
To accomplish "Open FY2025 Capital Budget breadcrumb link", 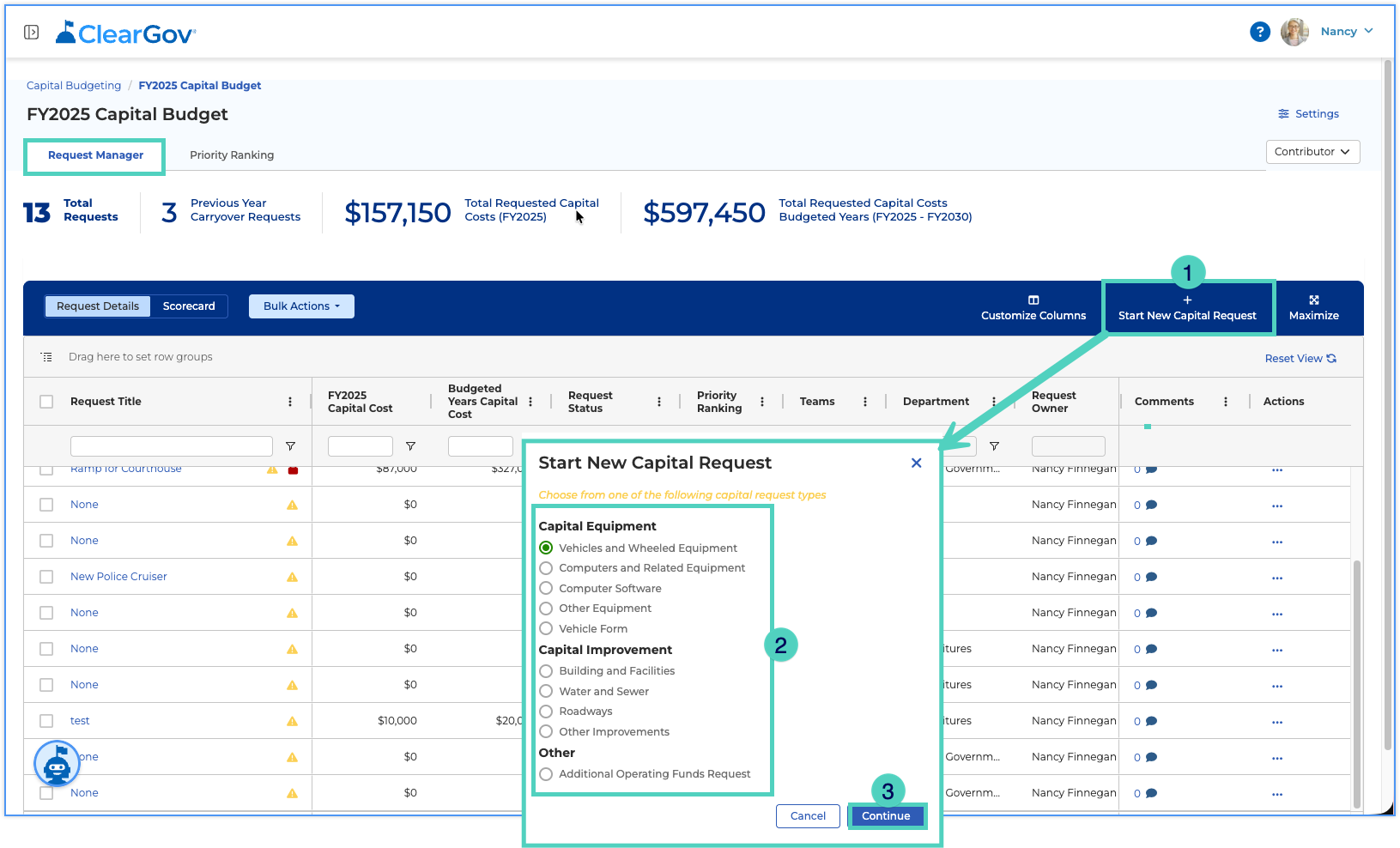I will point(200,86).
